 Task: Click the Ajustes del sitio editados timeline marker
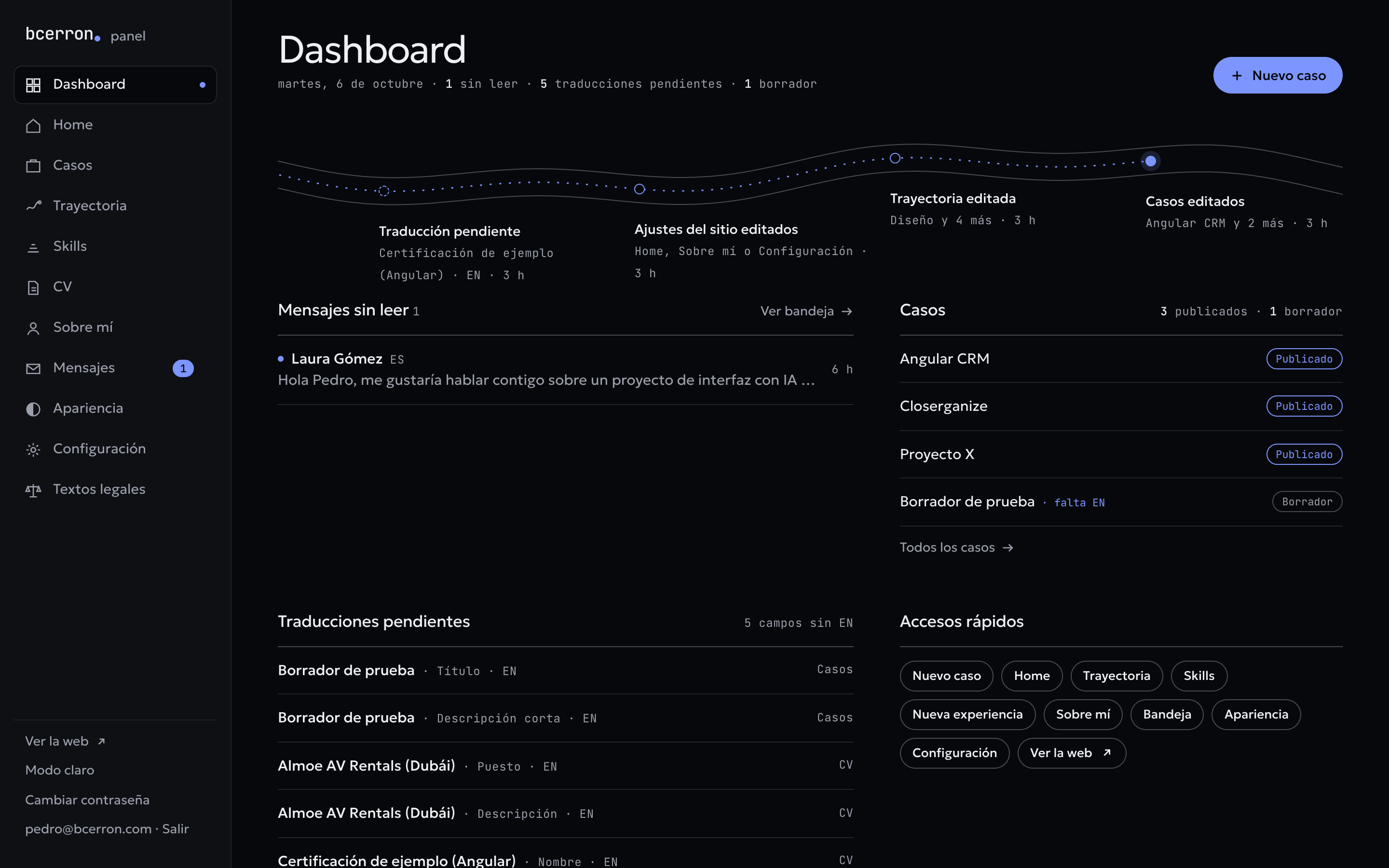640,189
